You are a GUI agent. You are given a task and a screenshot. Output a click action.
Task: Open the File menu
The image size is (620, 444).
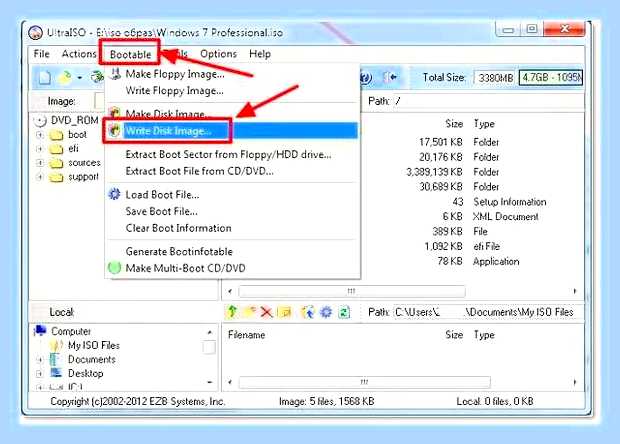42,54
